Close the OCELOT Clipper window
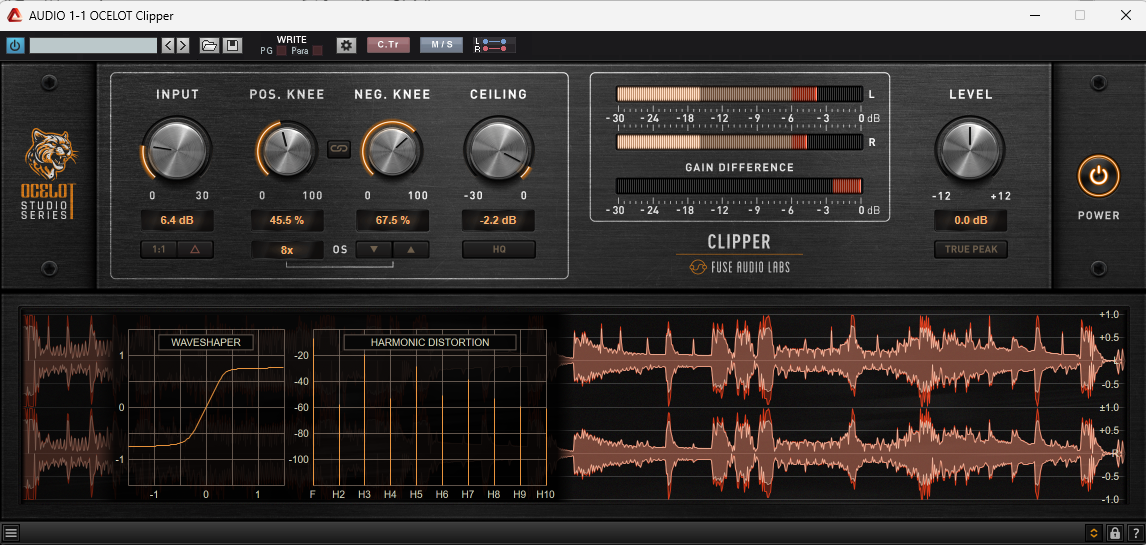The height and width of the screenshot is (545, 1146). (1125, 15)
